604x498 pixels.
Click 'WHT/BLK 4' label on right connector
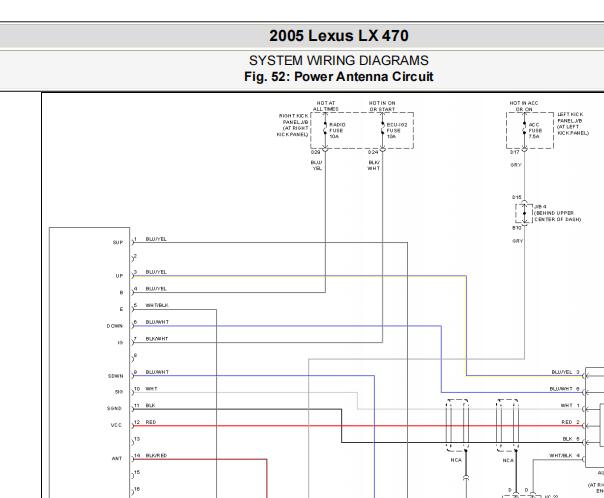point(565,456)
